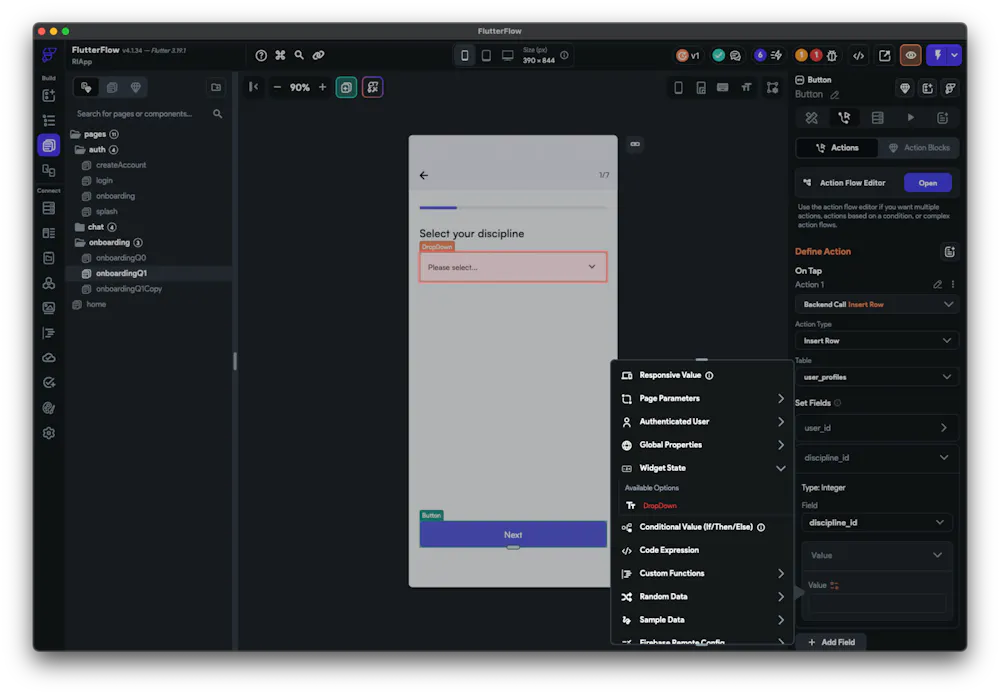Toggle the green canvas option beside zoom
This screenshot has height=695, width=1000.
pyautogui.click(x=346, y=87)
